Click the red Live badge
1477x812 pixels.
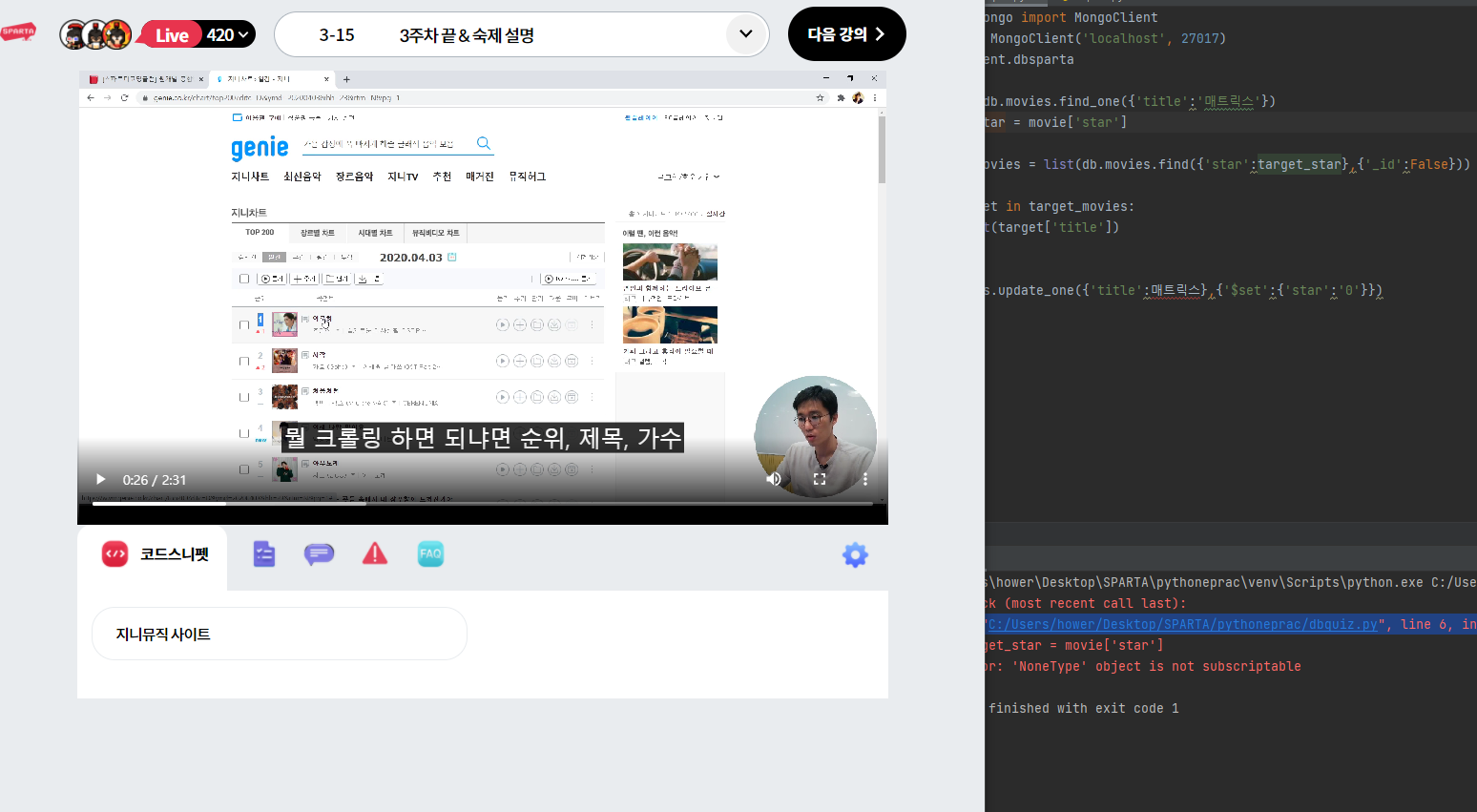[x=172, y=35]
